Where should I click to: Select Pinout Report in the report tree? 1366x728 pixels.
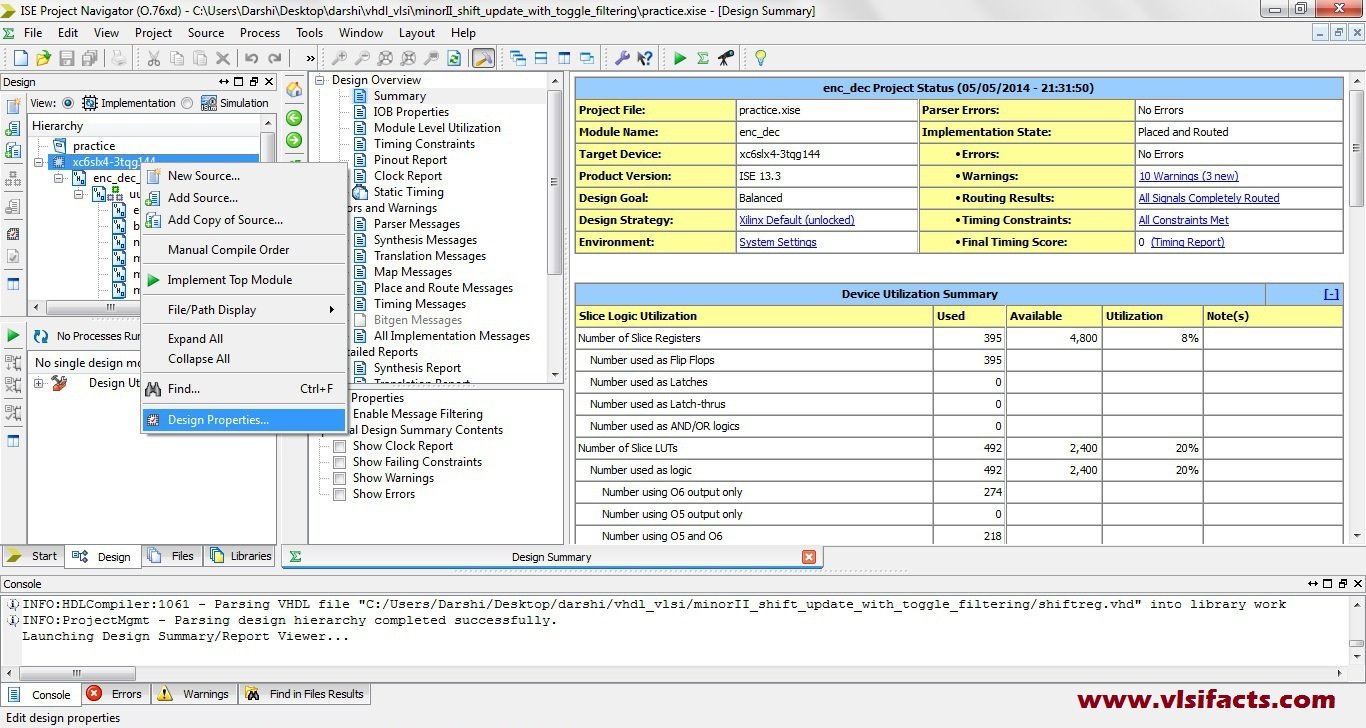[410, 160]
